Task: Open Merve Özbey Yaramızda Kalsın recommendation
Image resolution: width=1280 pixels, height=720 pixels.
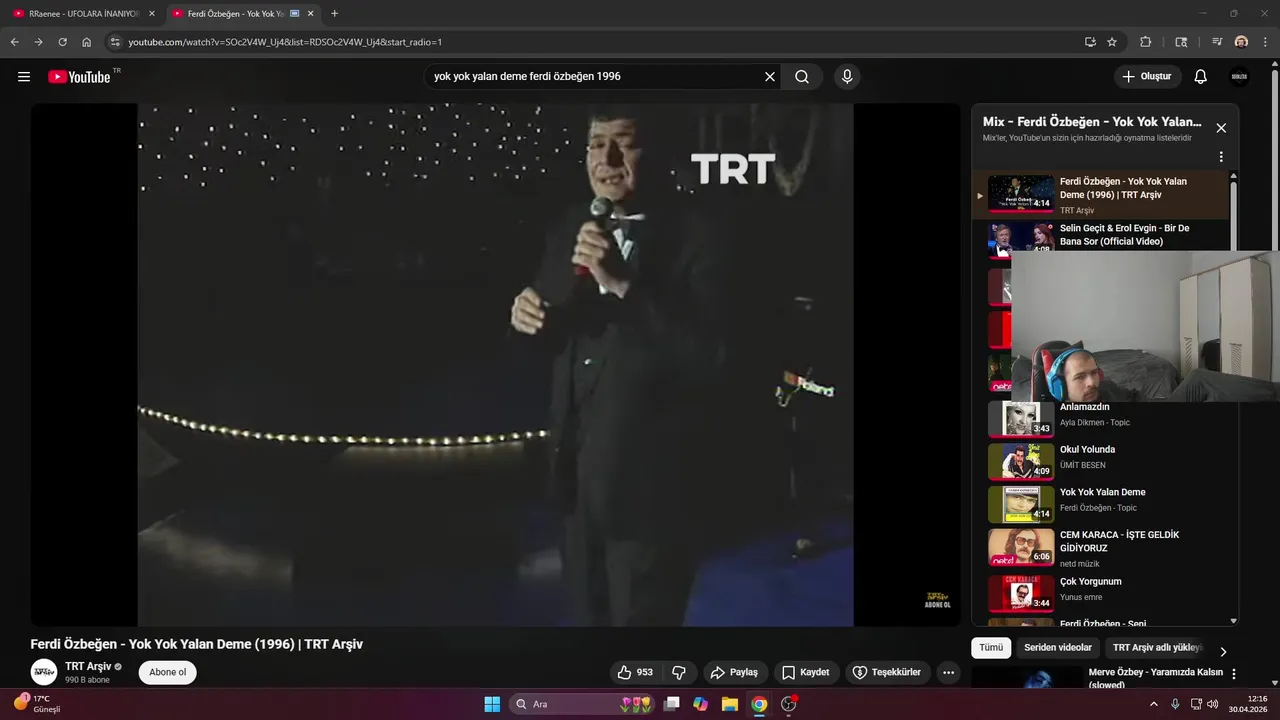Action: click(x=1155, y=678)
